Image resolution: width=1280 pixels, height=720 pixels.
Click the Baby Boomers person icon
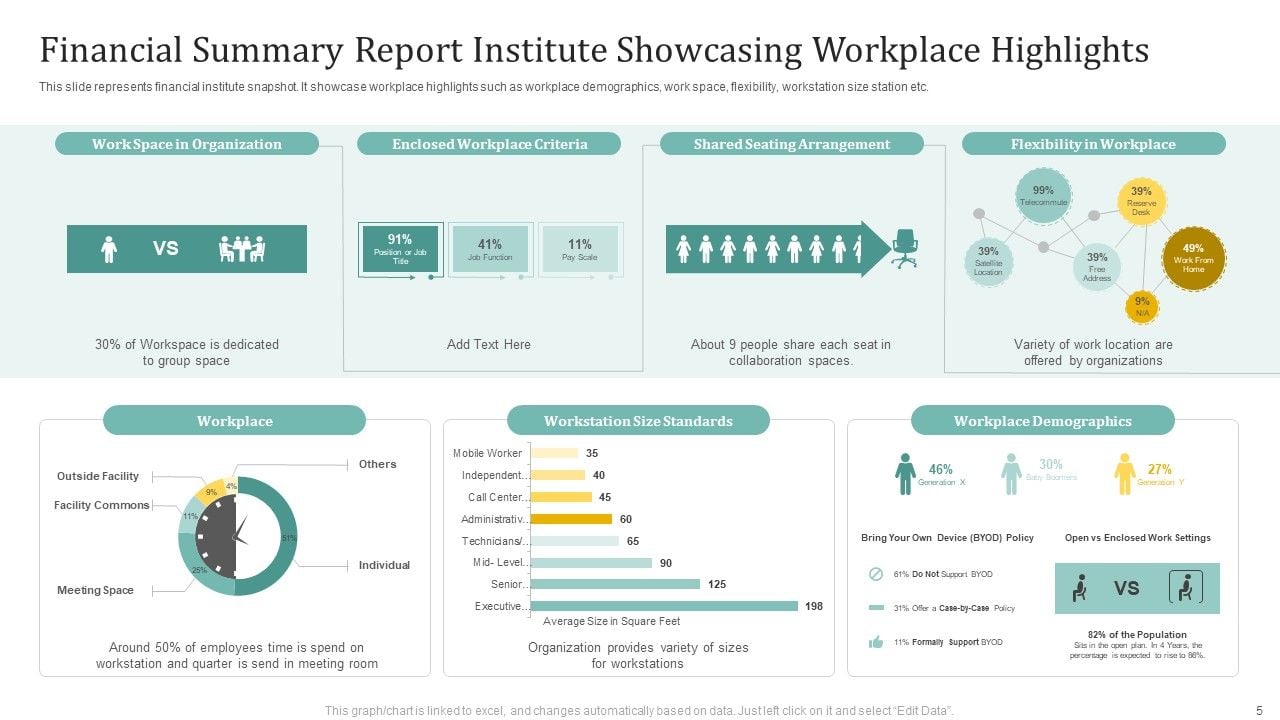coord(1011,474)
